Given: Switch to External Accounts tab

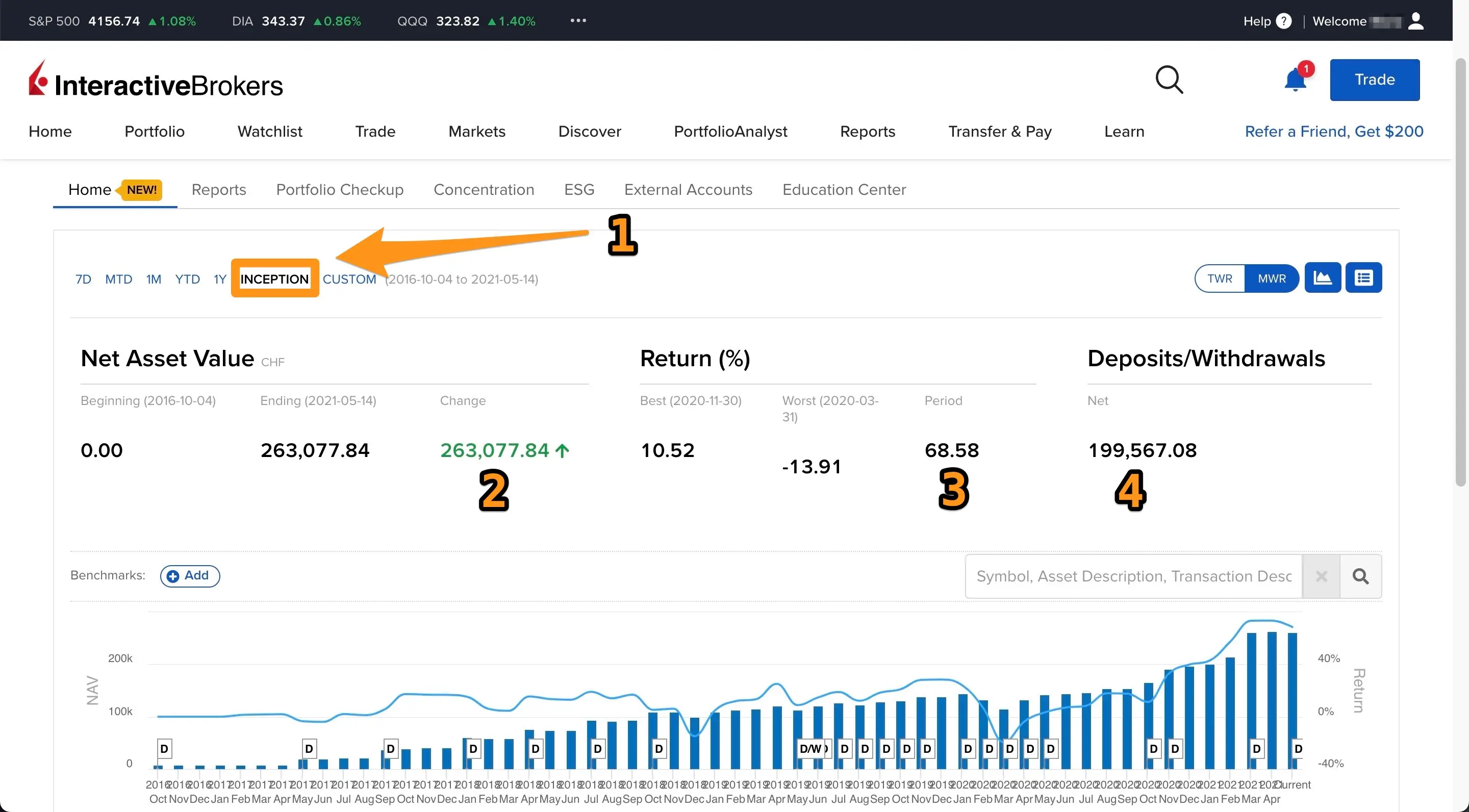Looking at the screenshot, I should (688, 189).
